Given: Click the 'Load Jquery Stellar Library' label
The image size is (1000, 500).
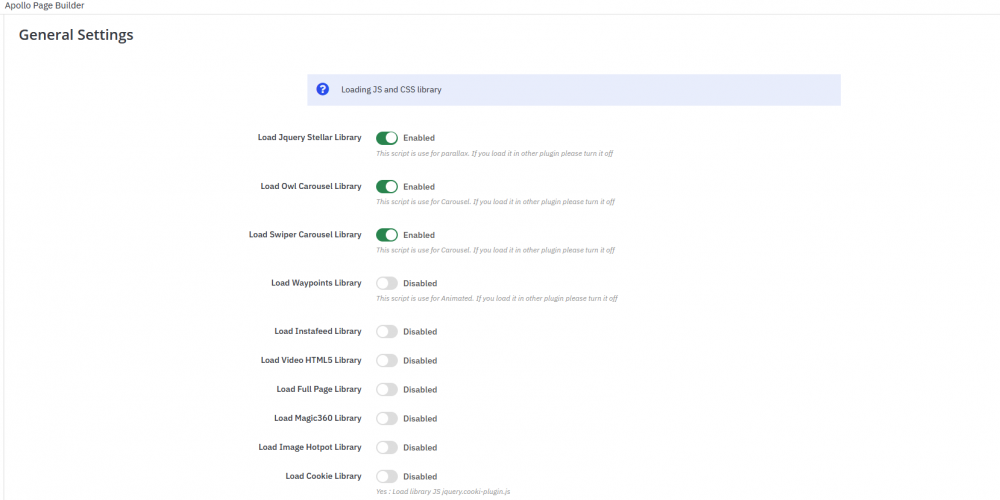Looking at the screenshot, I should click(x=309, y=137).
